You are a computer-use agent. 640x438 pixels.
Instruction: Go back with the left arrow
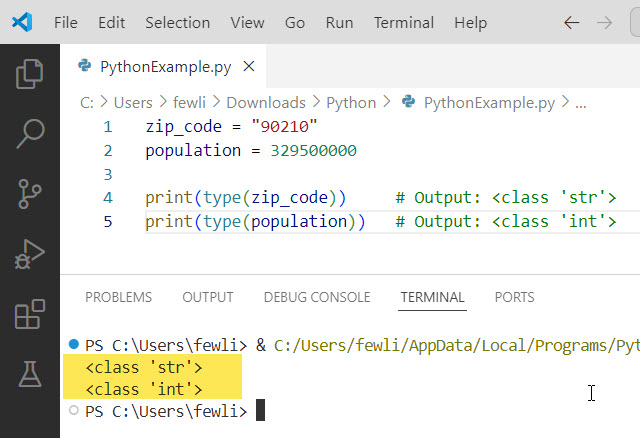[x=571, y=22]
